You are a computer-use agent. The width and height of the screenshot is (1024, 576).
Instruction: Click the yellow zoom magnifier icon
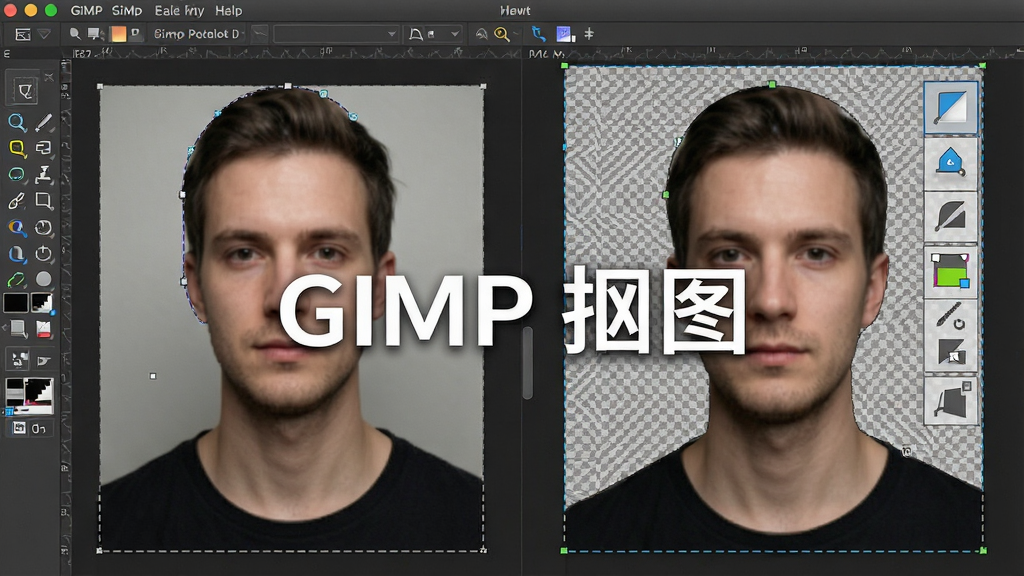click(x=502, y=34)
